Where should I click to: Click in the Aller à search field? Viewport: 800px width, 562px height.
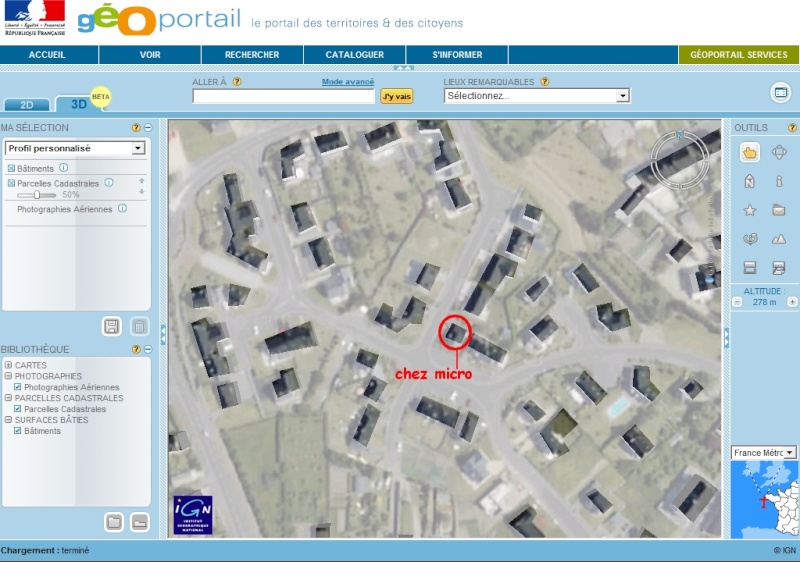(284, 96)
